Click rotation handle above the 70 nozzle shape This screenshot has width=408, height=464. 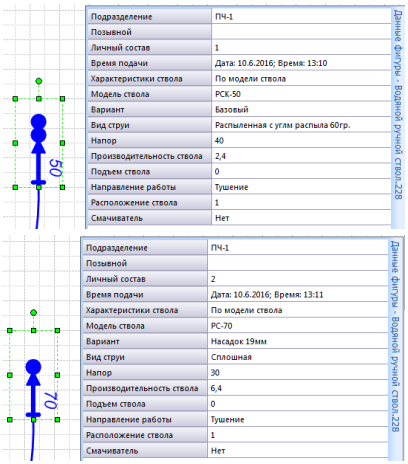(x=33, y=313)
